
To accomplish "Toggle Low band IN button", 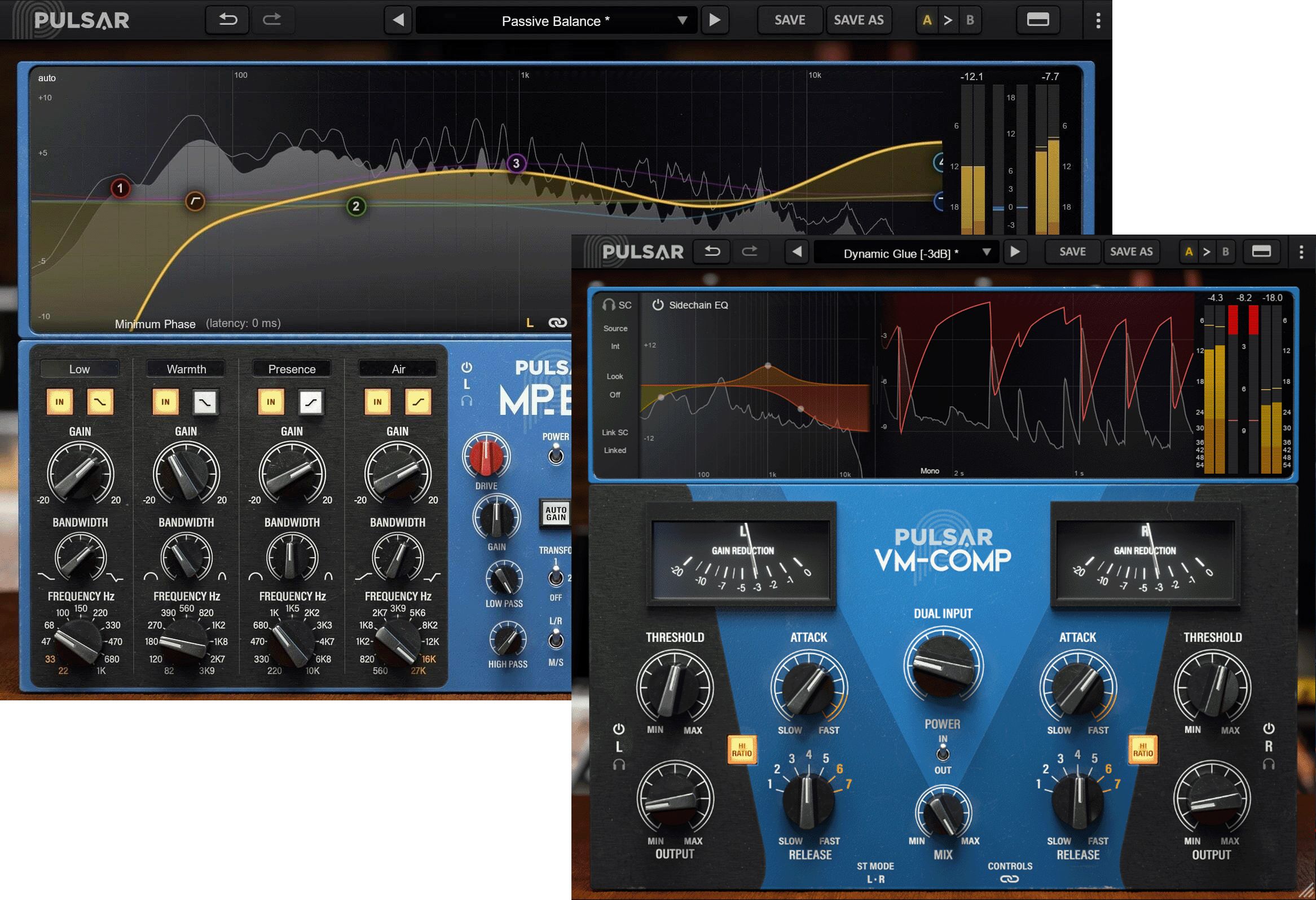I will pos(59,402).
